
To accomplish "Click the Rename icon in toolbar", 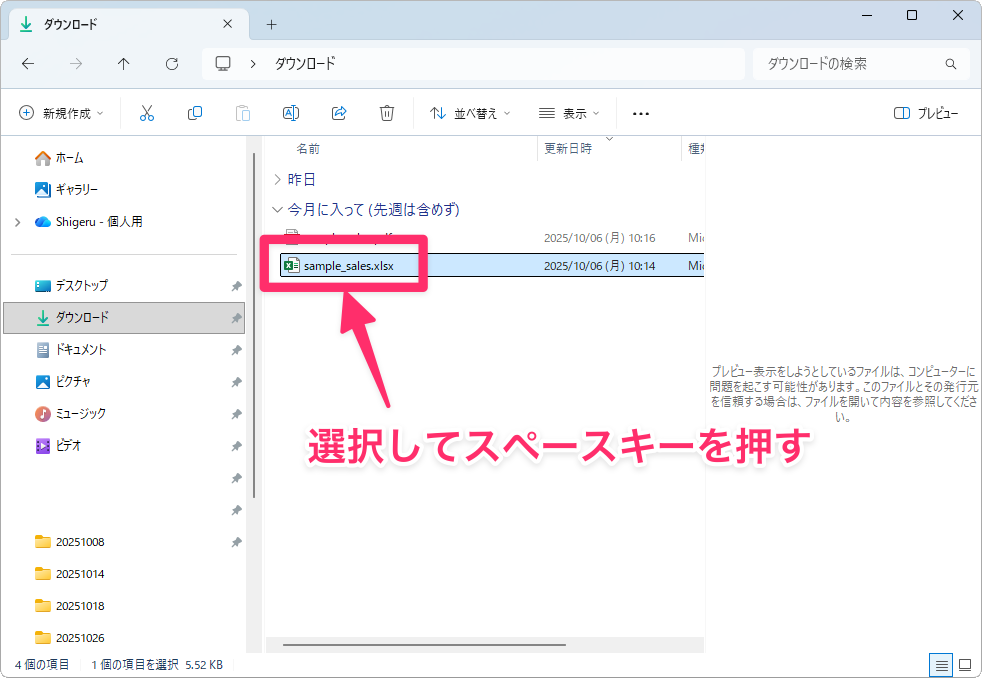I will point(291,114).
